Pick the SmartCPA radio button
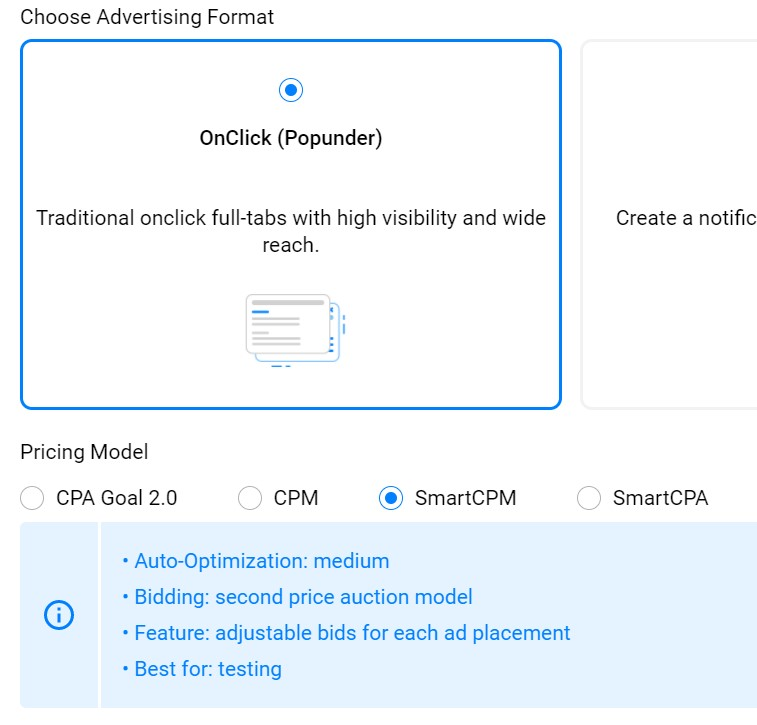Image resolution: width=757 pixels, height=725 pixels. 589,498
